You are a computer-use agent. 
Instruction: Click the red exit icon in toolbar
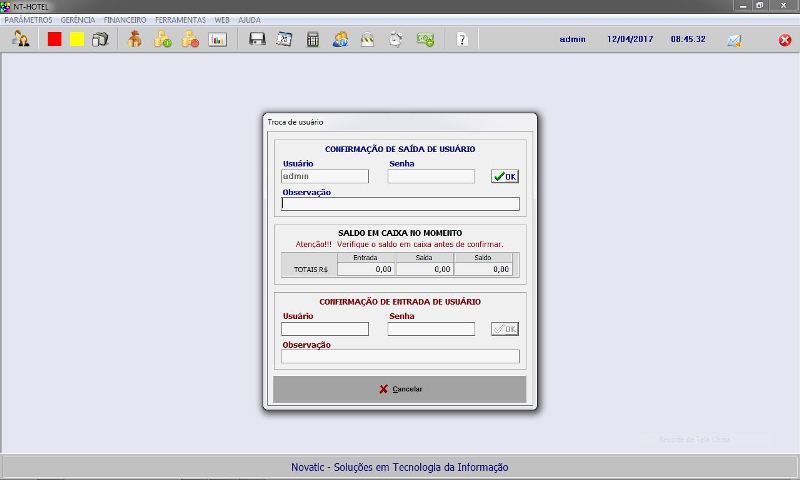coord(785,40)
